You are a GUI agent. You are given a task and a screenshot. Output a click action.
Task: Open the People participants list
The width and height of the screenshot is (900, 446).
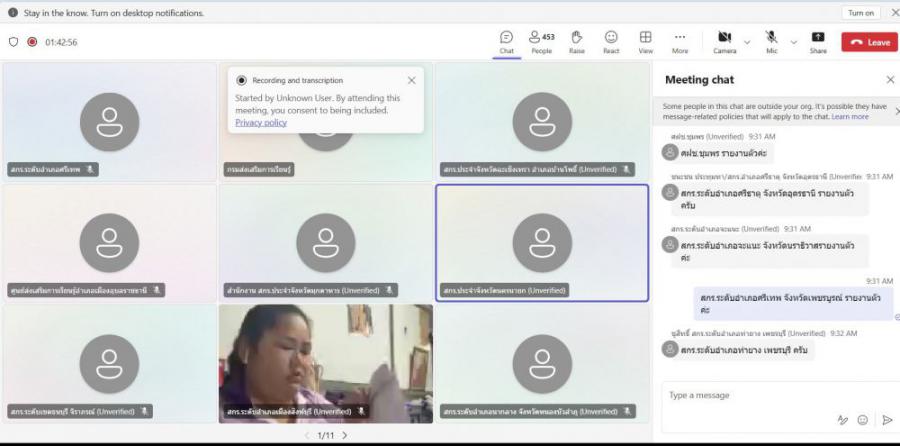tap(541, 41)
